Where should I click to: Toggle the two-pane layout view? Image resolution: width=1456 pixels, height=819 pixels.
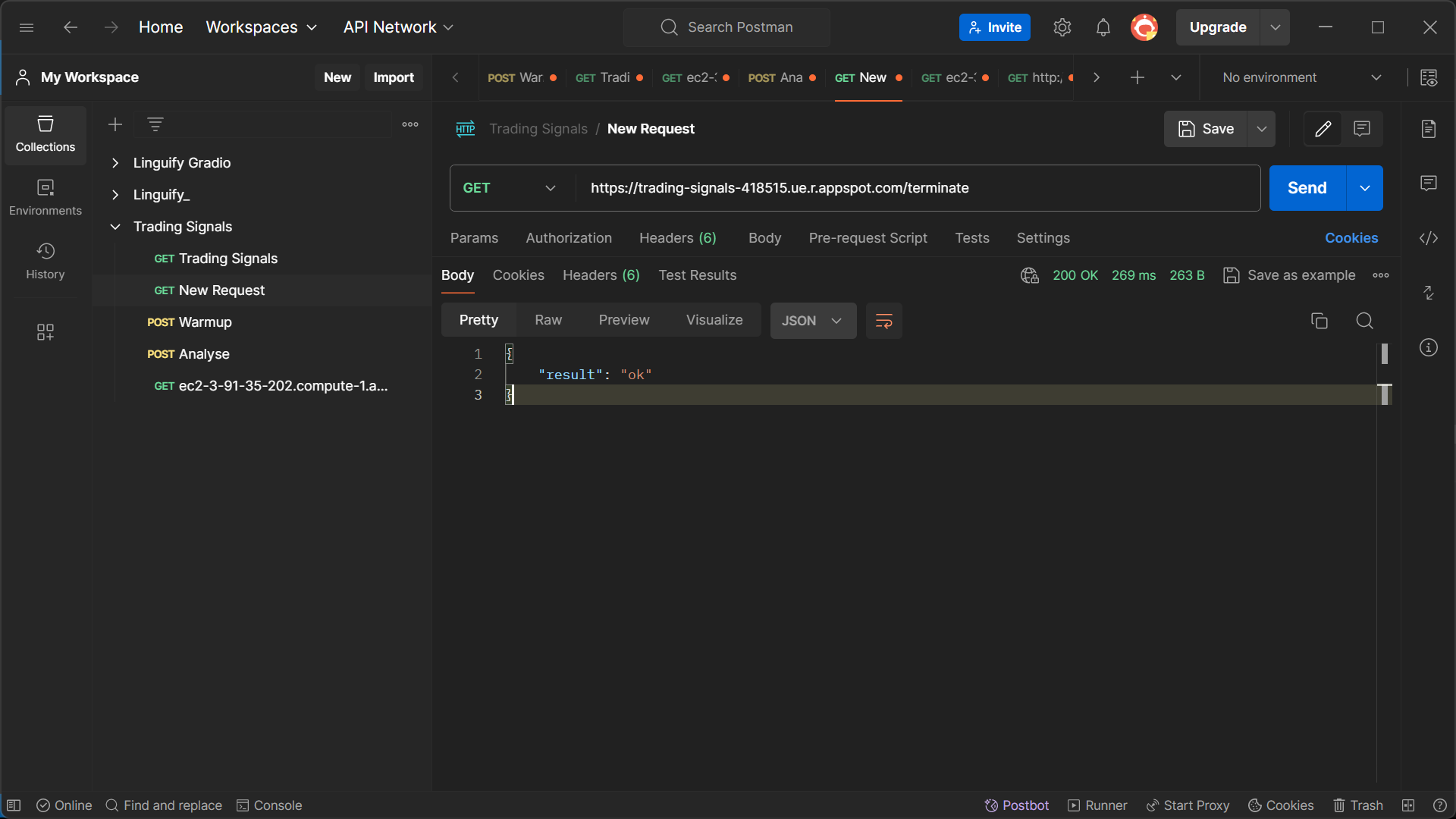click(1408, 805)
